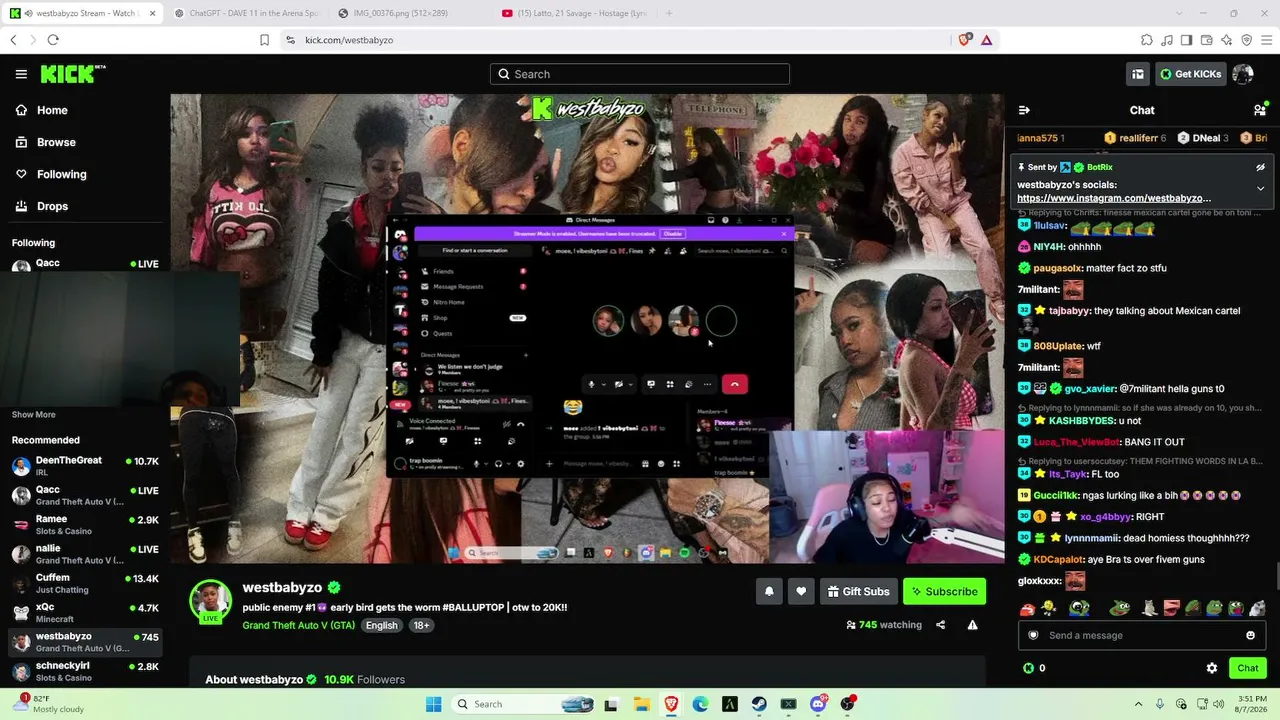Click the KICK logo

[72, 74]
